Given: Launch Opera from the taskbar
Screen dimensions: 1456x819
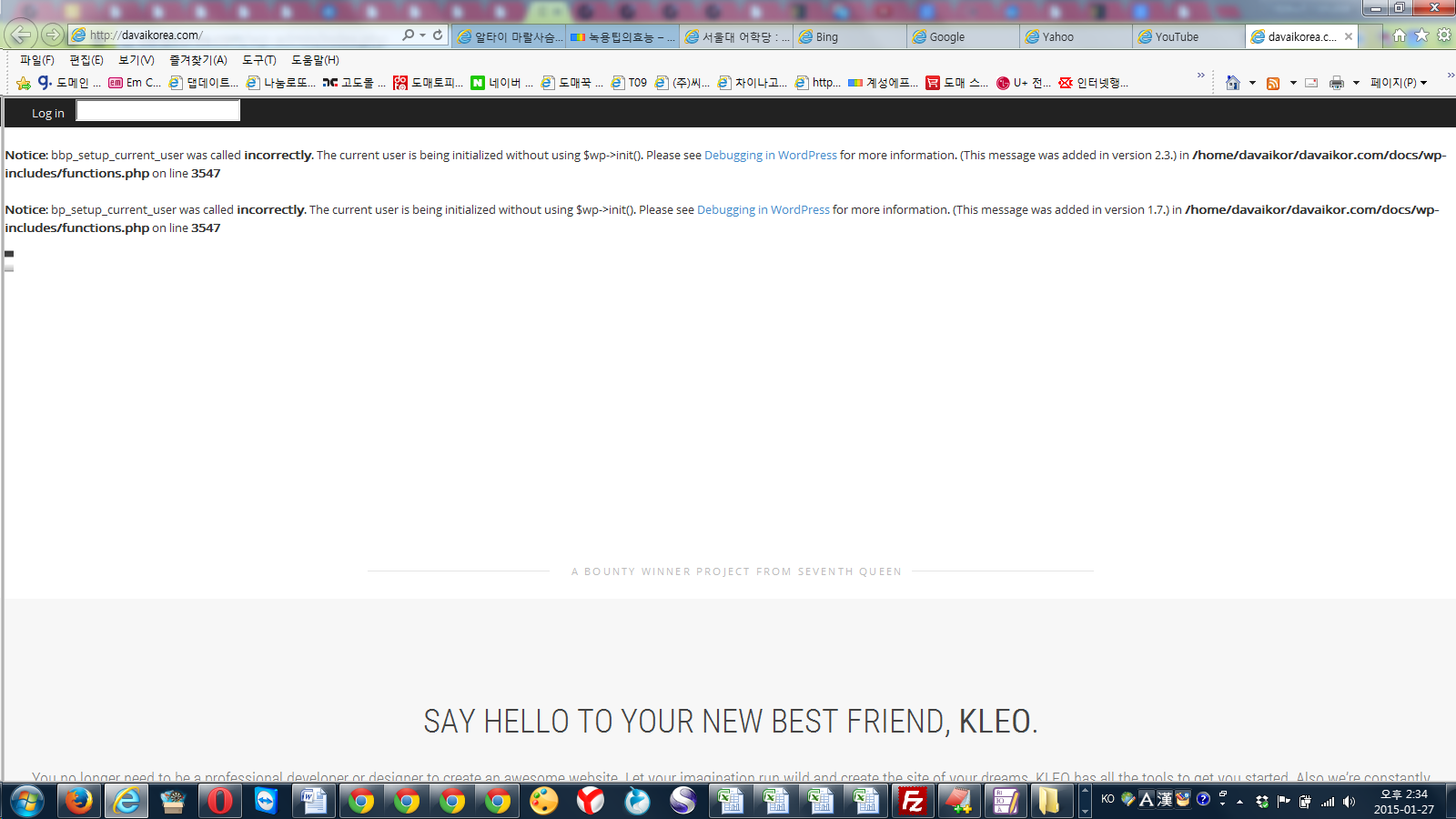Looking at the screenshot, I should (x=219, y=801).
